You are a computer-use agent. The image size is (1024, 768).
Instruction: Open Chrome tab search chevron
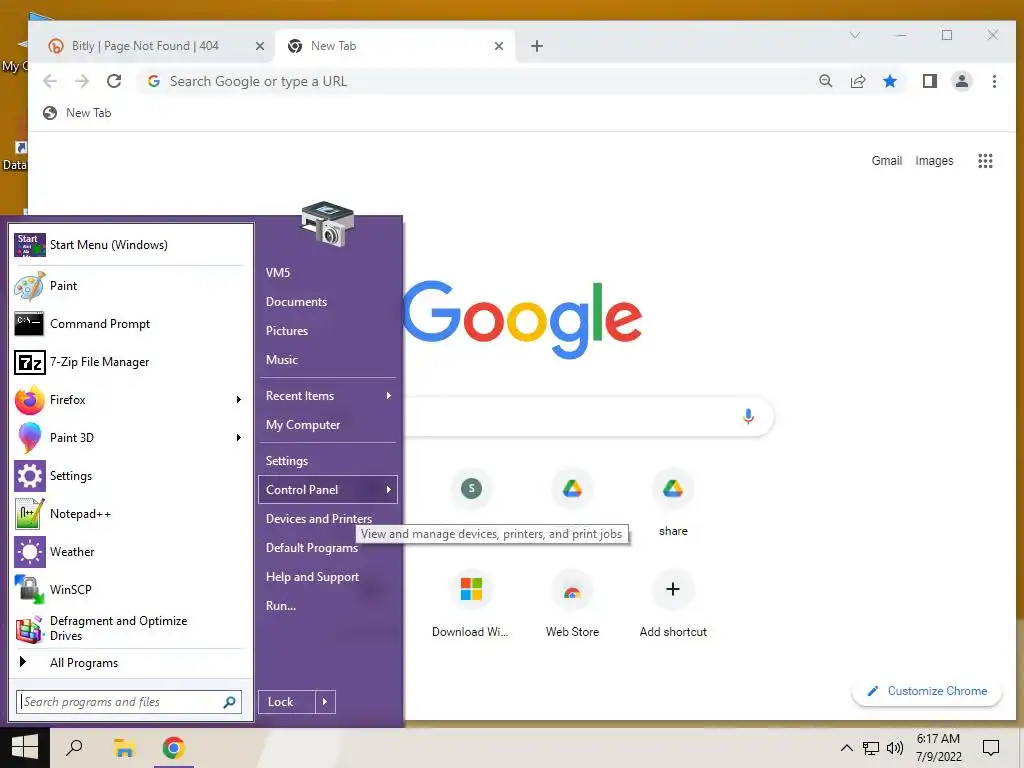pyautogui.click(x=855, y=35)
